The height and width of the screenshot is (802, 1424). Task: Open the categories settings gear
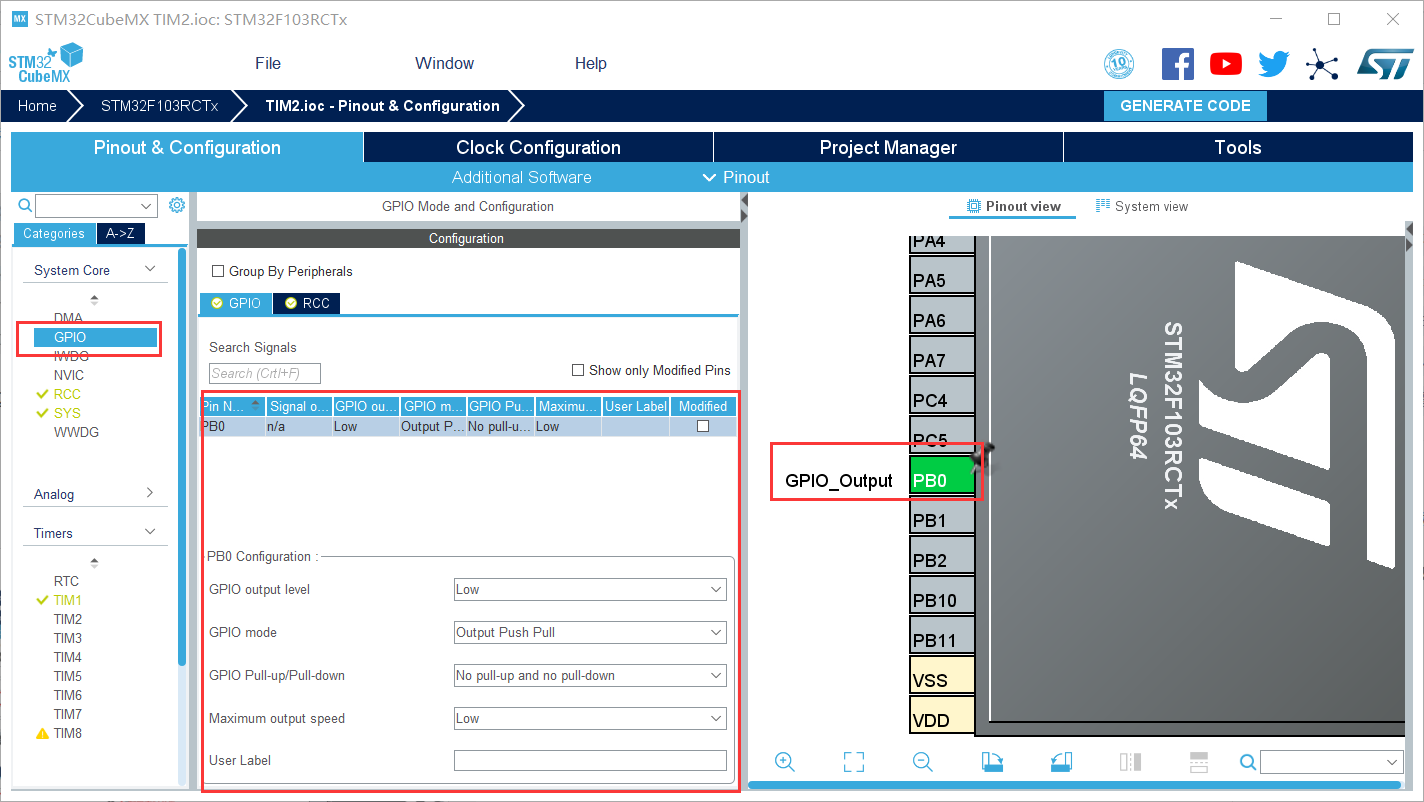(x=177, y=205)
